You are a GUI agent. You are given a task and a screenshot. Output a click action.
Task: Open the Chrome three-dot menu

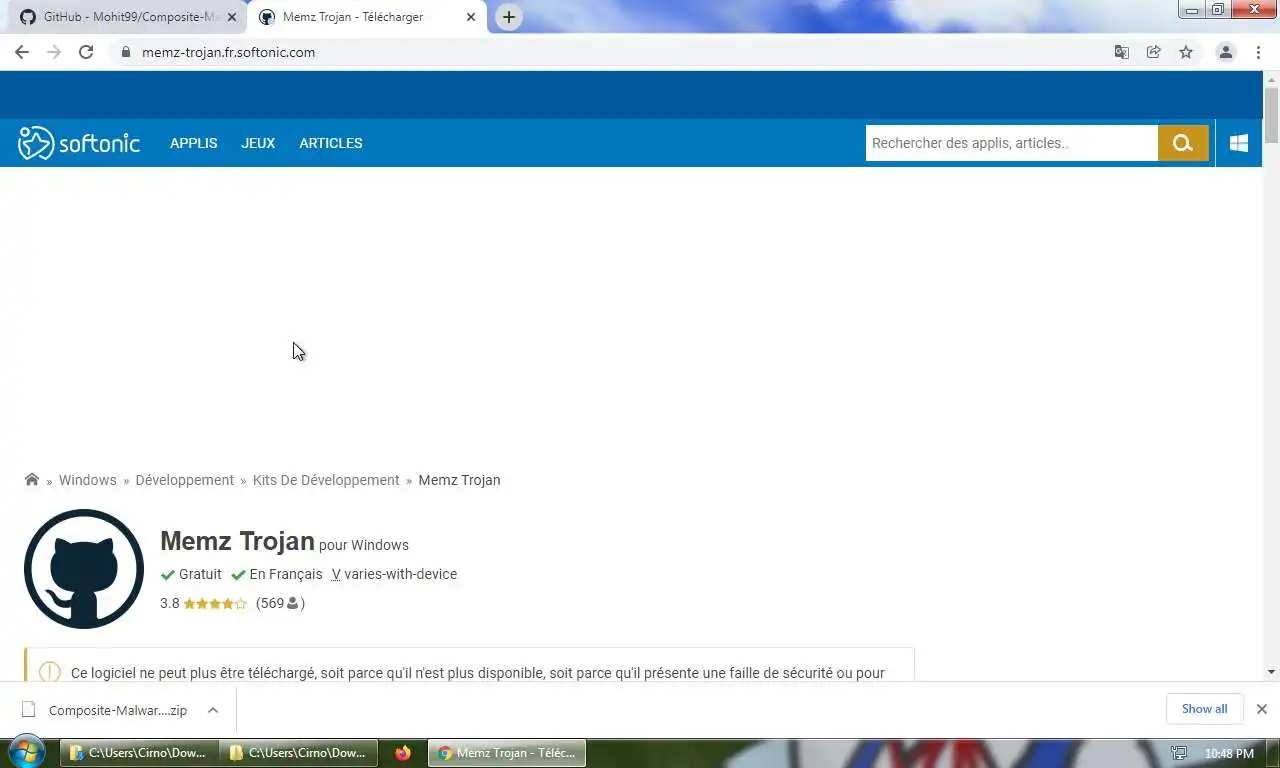coord(1258,52)
